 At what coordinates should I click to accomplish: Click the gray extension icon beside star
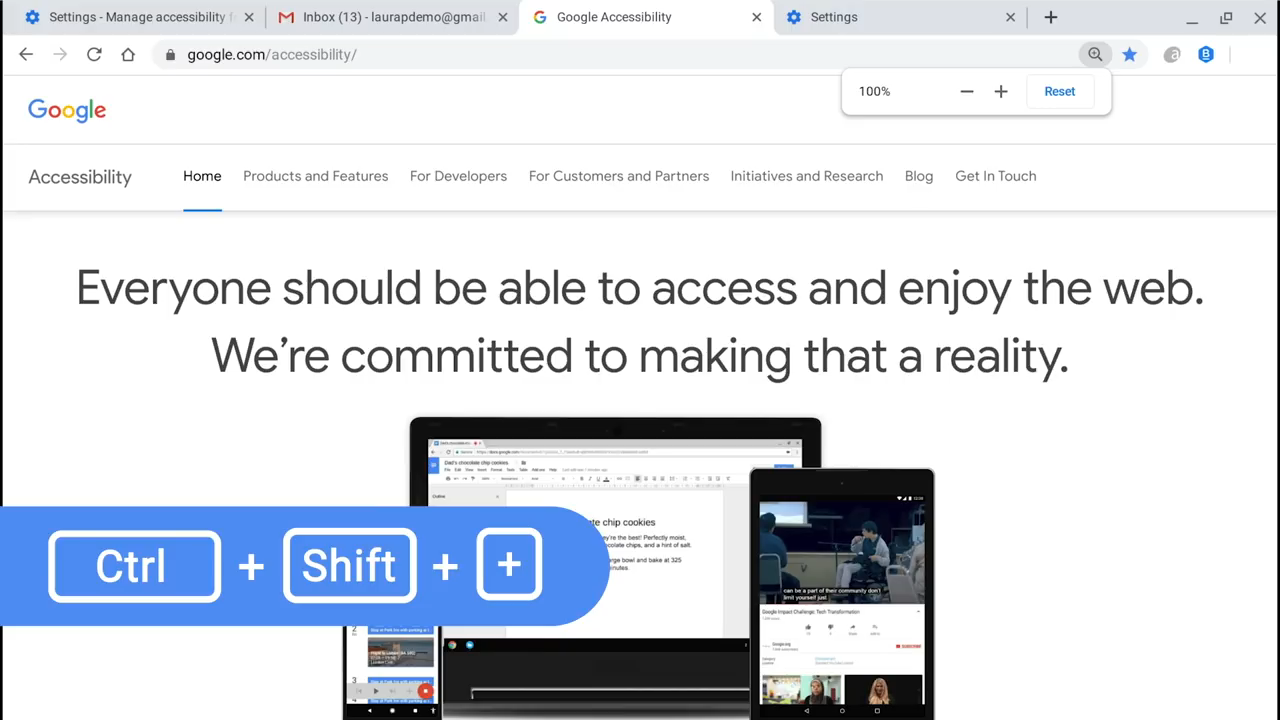pos(1172,55)
